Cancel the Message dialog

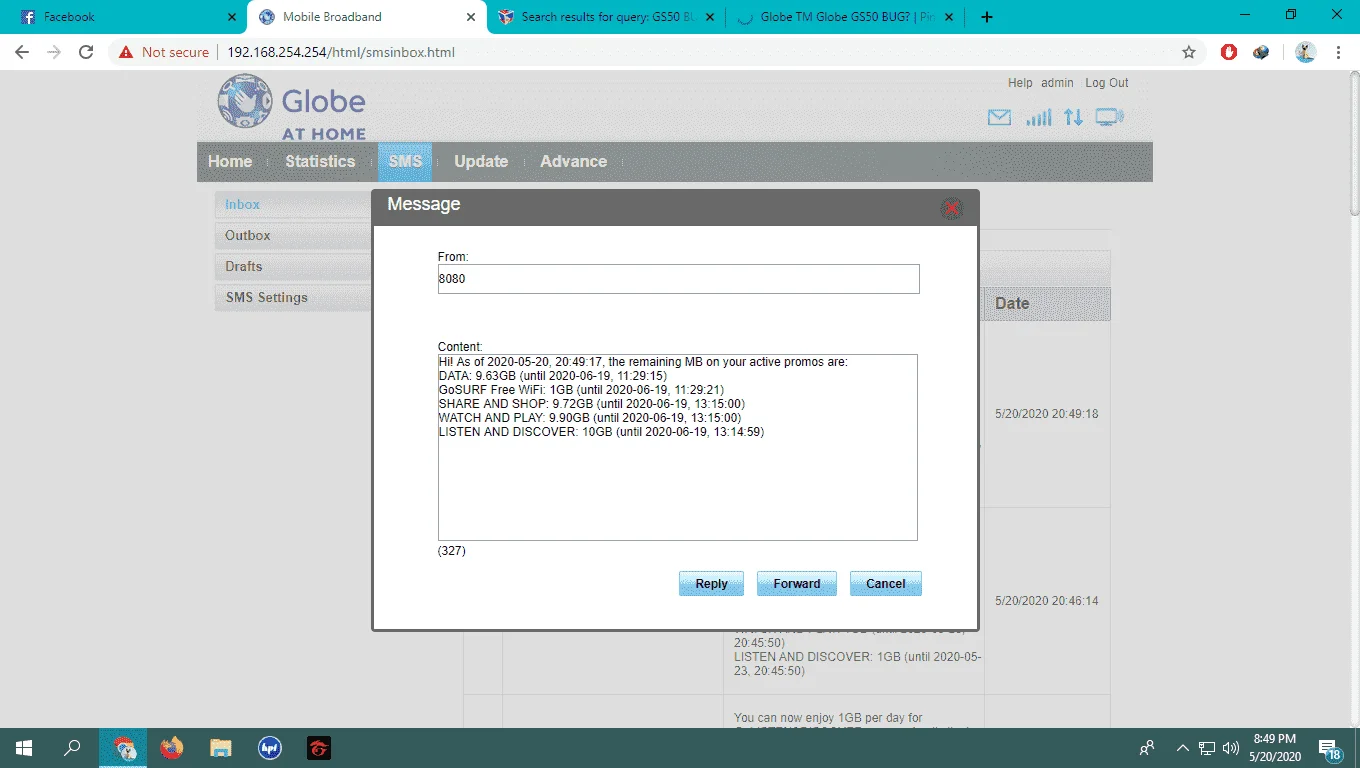tap(885, 584)
